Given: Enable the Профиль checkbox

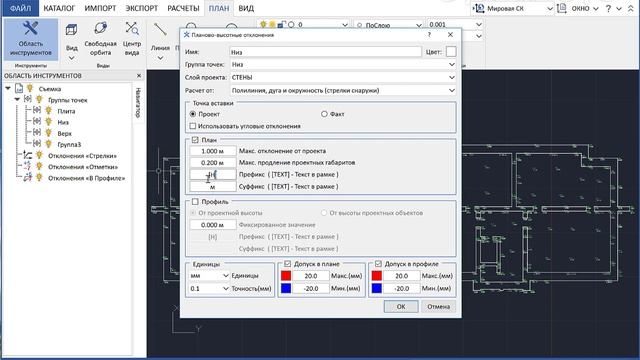Looking at the screenshot, I should point(195,201).
